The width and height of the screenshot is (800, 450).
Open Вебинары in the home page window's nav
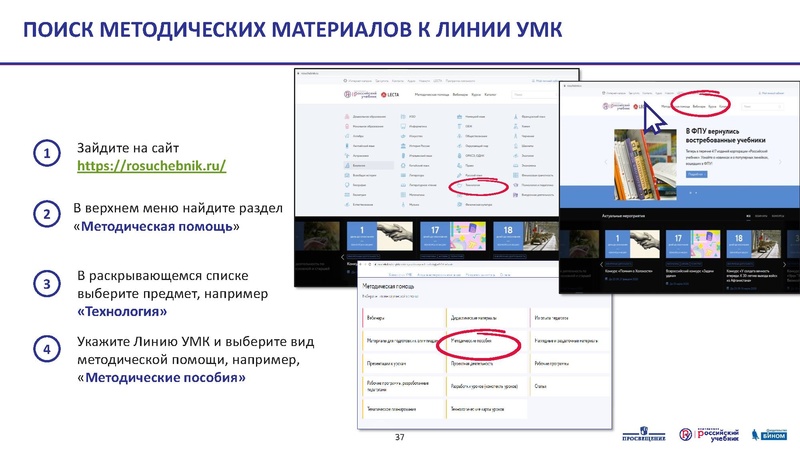click(x=699, y=106)
